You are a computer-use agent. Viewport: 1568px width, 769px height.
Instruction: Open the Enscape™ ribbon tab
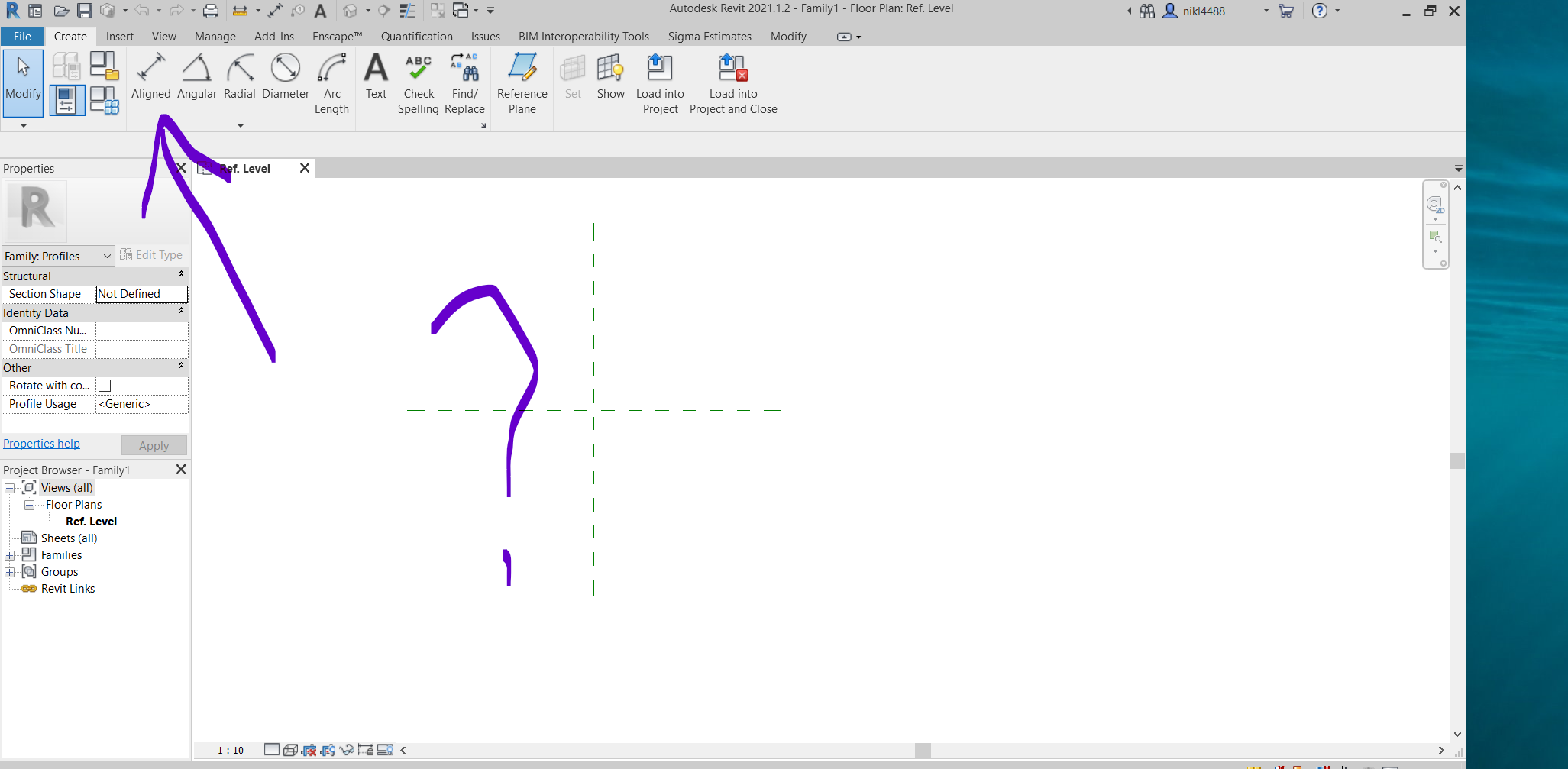click(337, 36)
